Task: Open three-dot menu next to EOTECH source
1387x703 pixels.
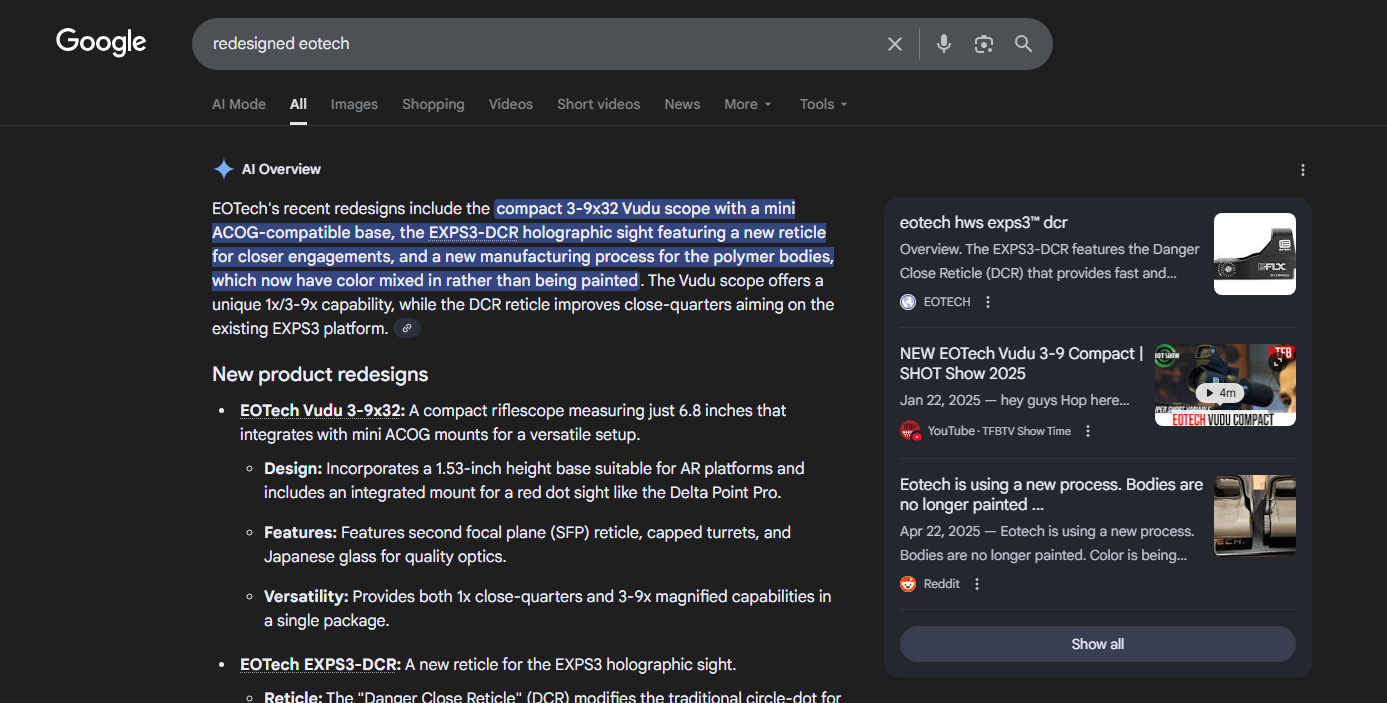Action: [988, 302]
